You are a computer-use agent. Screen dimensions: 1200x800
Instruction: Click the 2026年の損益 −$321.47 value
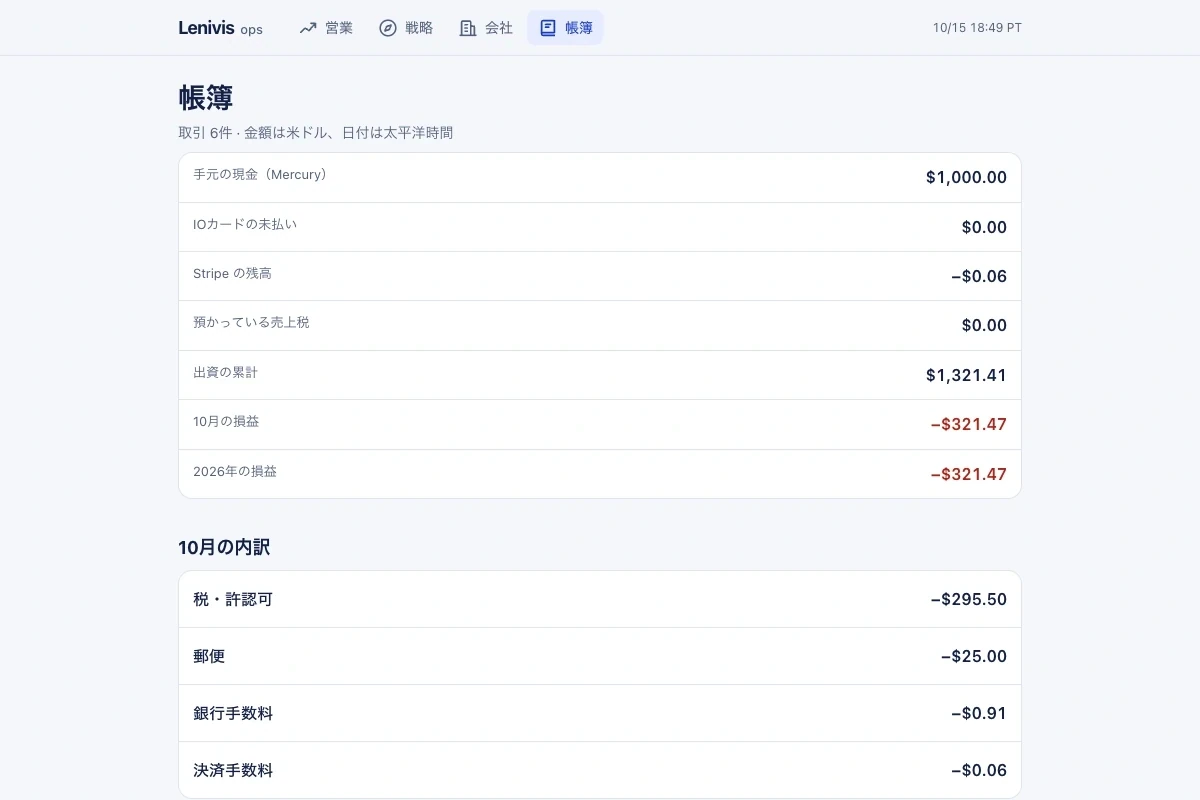point(968,474)
